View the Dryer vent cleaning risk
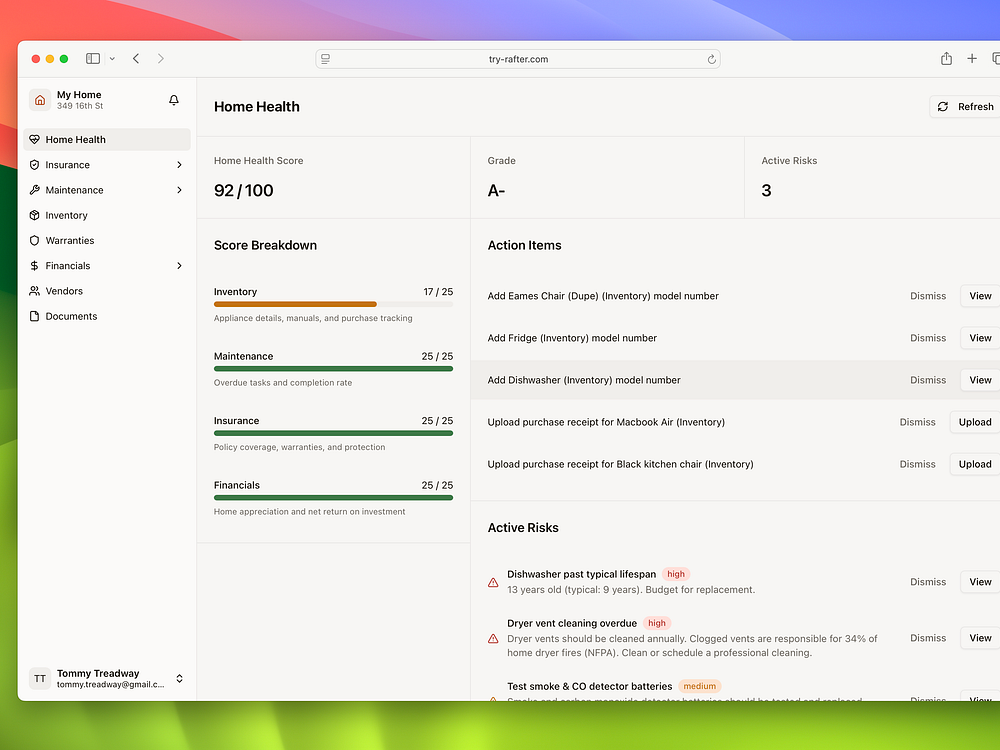The width and height of the screenshot is (1000, 750). (980, 638)
